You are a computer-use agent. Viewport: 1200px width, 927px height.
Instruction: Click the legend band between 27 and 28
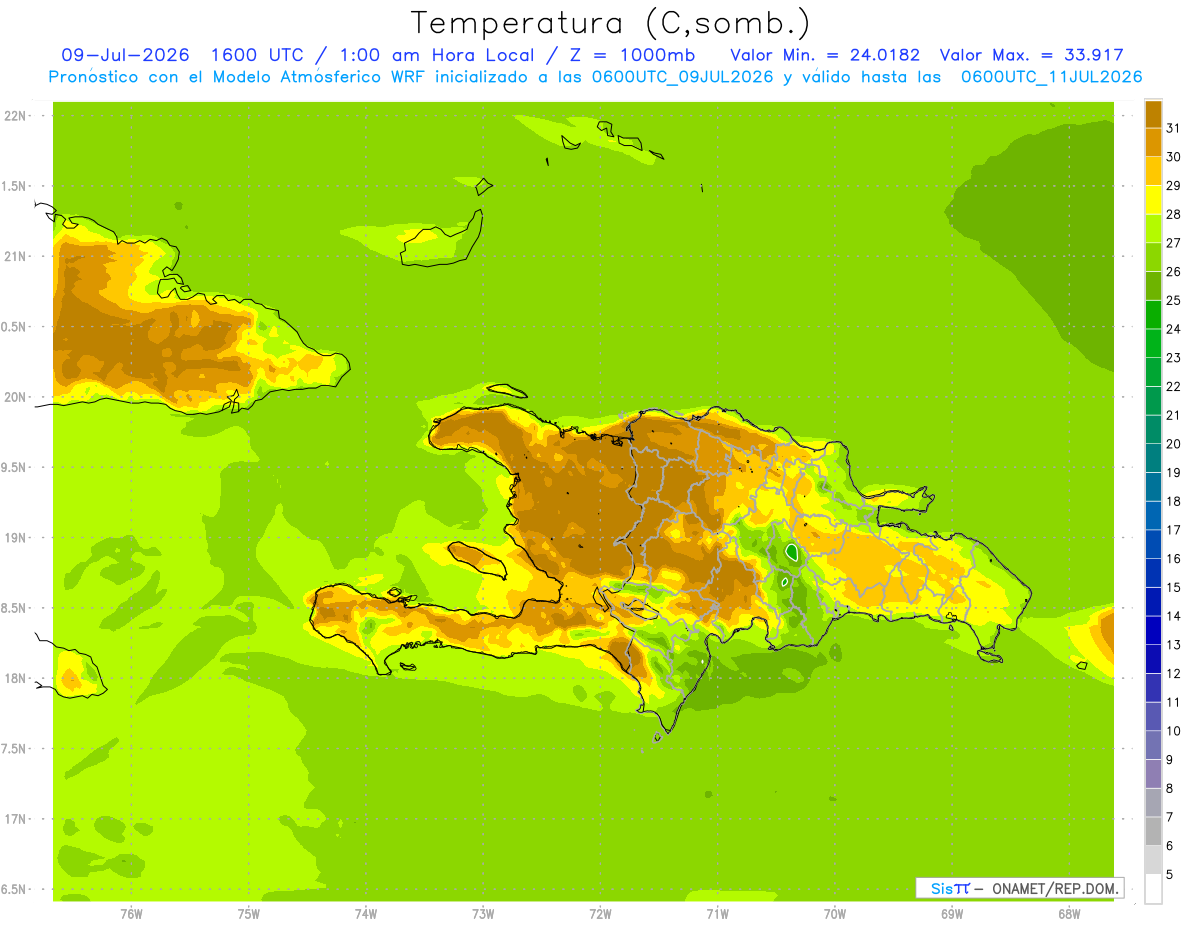1153,229
